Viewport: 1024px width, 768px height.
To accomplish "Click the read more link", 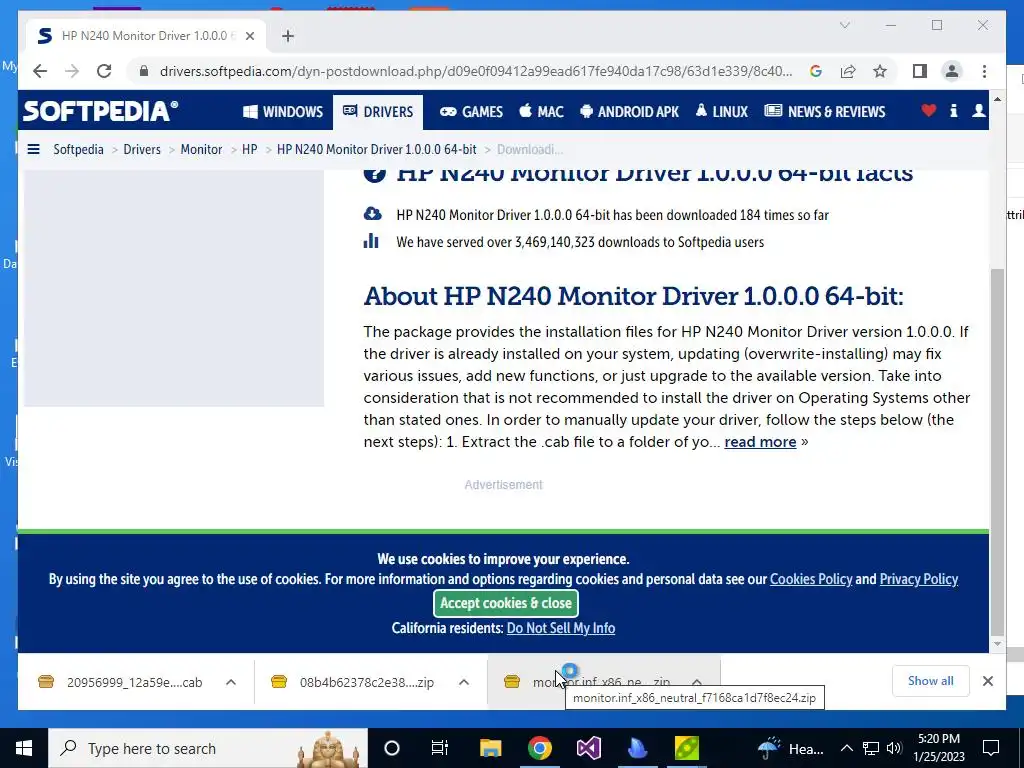I will (x=760, y=442).
